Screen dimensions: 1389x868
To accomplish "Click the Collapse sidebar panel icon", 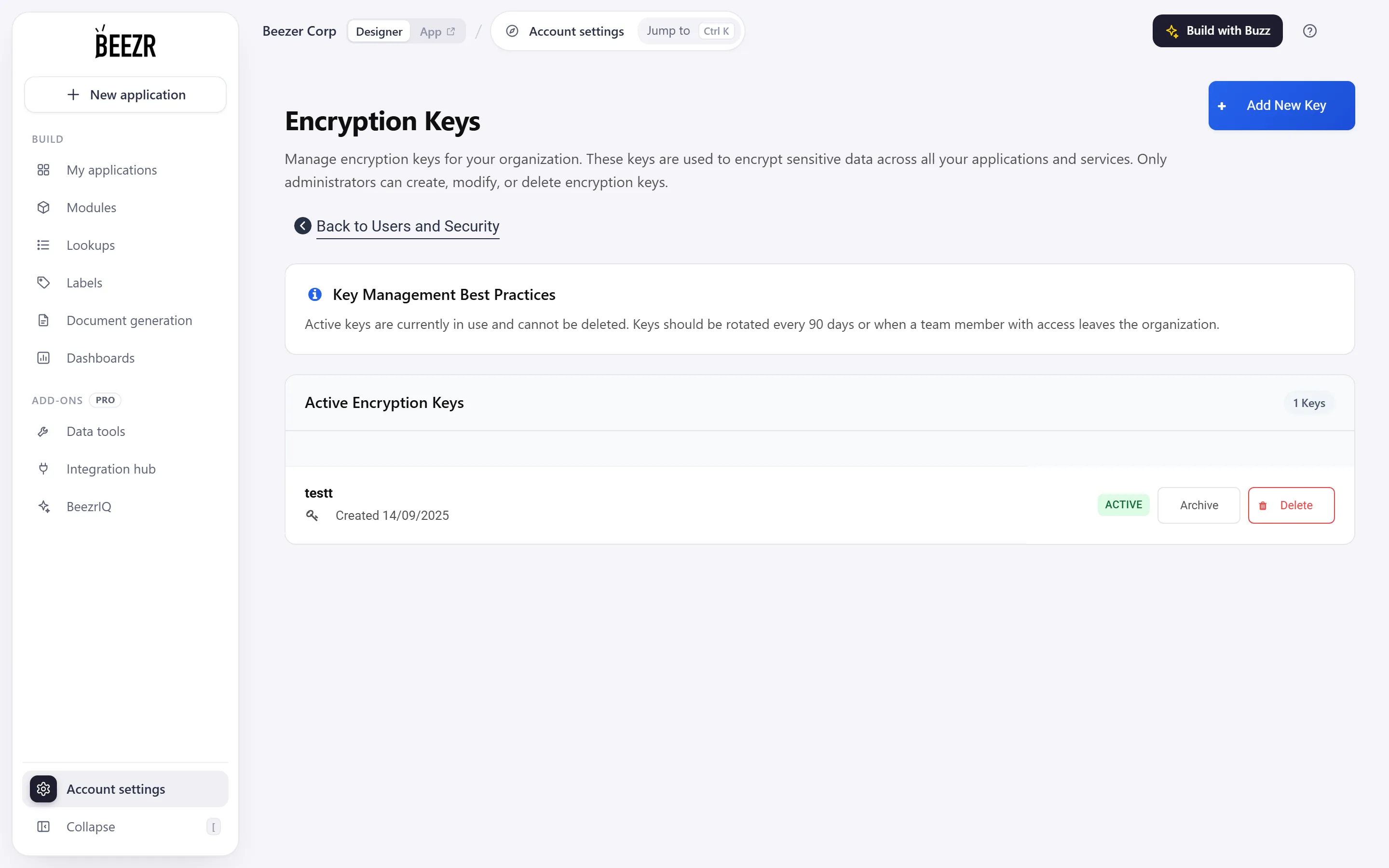I will click(x=43, y=827).
